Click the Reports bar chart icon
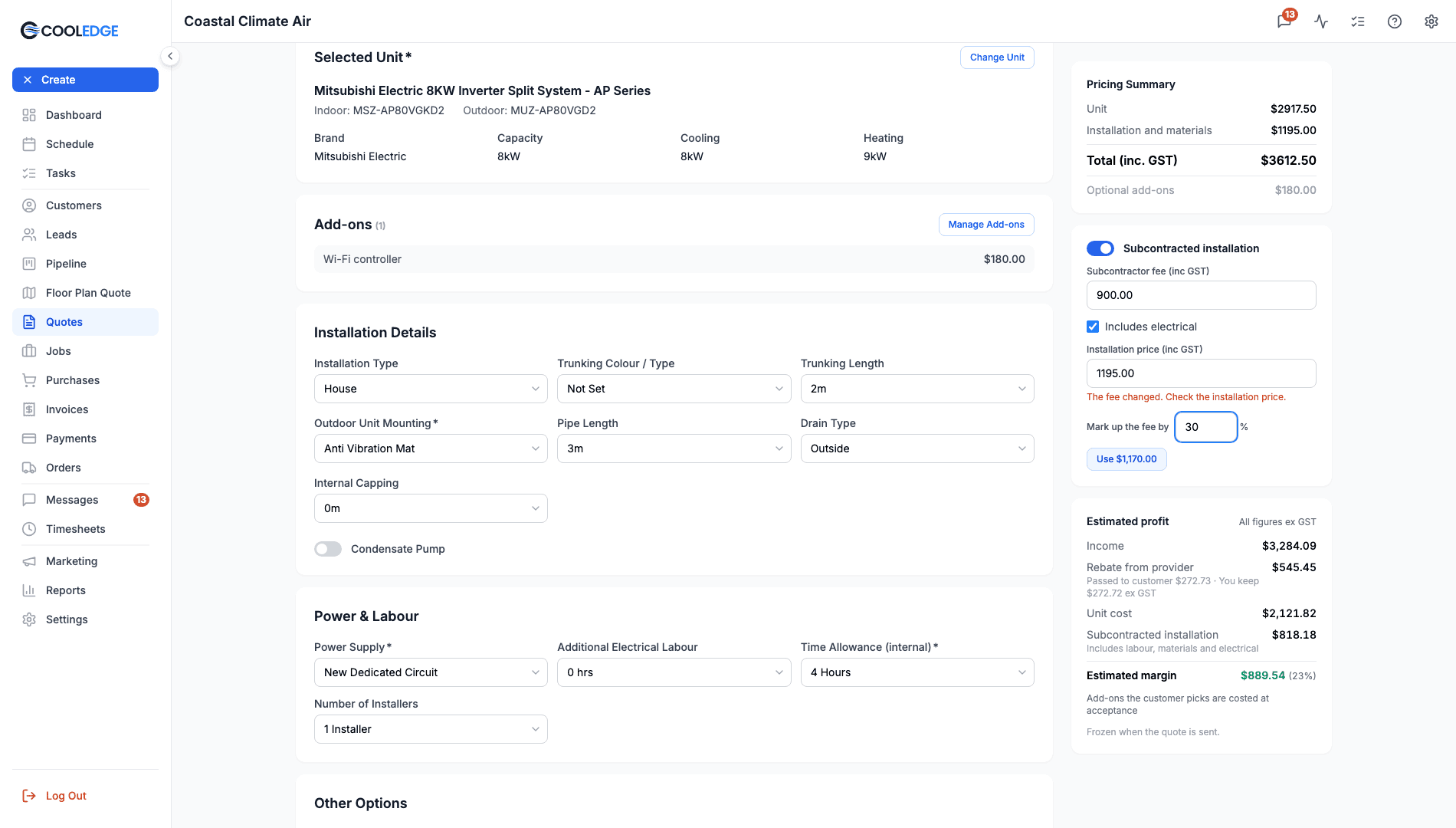Viewport: 1456px width, 828px height. [x=29, y=590]
